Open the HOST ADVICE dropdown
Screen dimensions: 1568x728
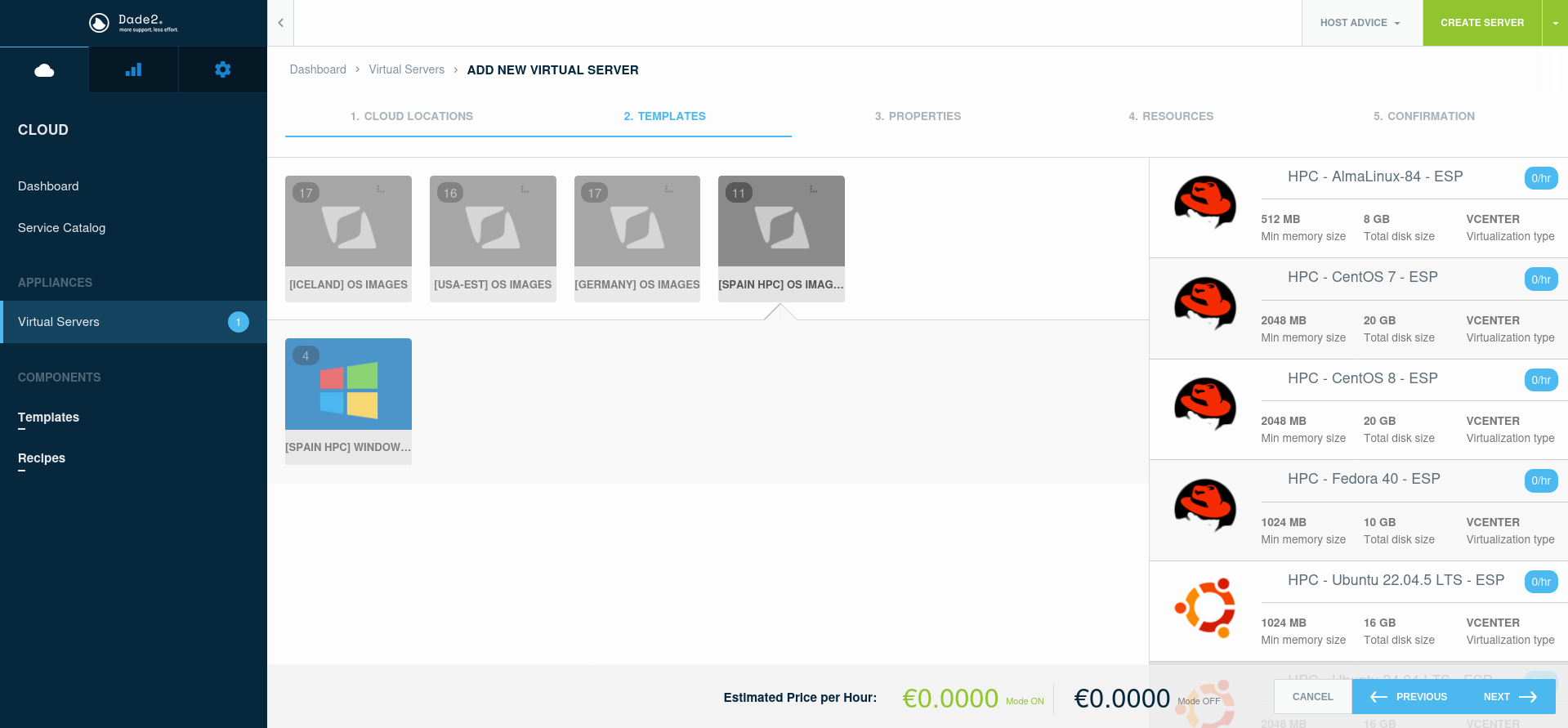point(1362,23)
